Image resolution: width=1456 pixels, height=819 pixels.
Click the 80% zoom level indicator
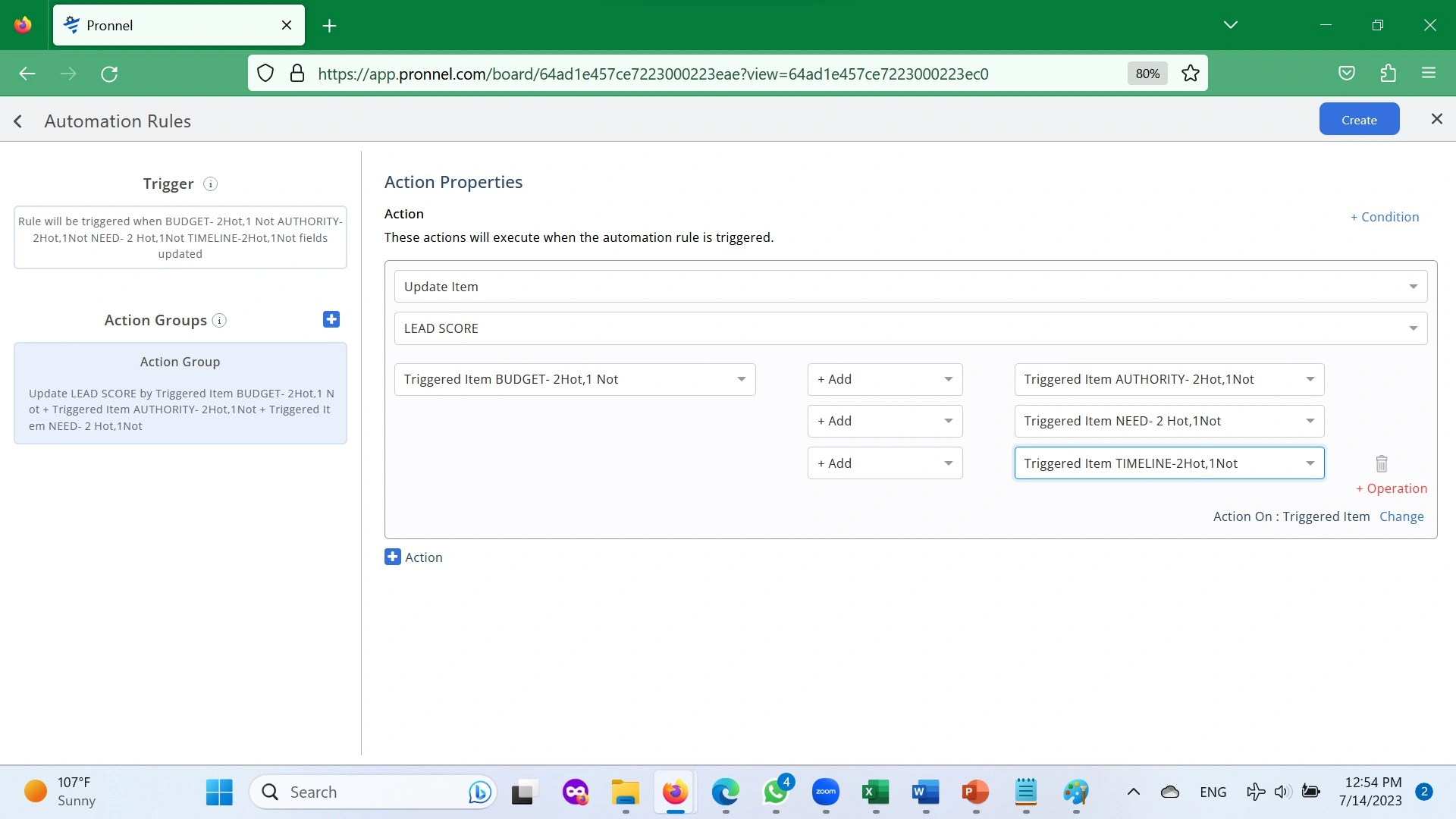1147,74
